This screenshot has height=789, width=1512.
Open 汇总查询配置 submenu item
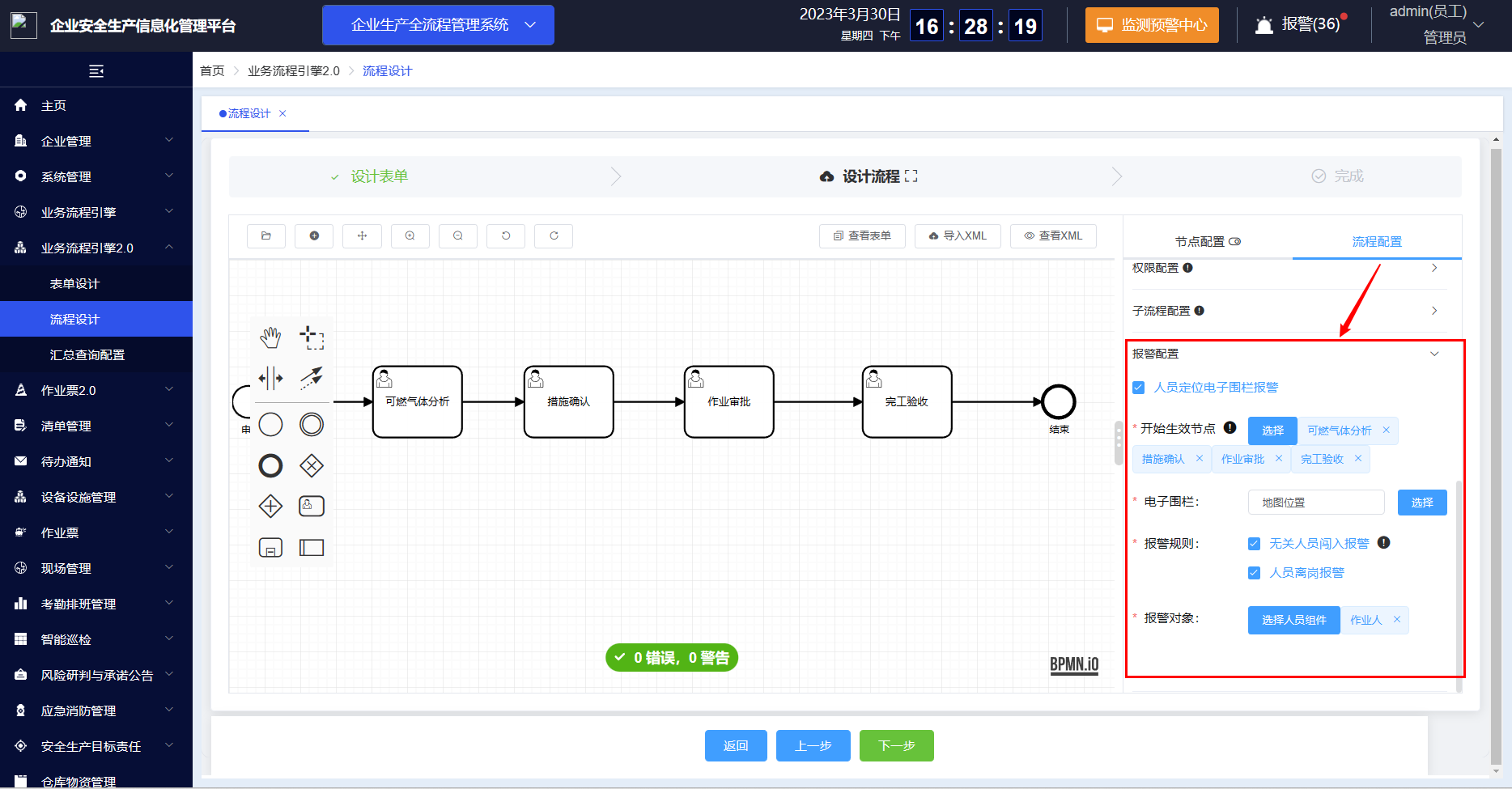coord(96,354)
